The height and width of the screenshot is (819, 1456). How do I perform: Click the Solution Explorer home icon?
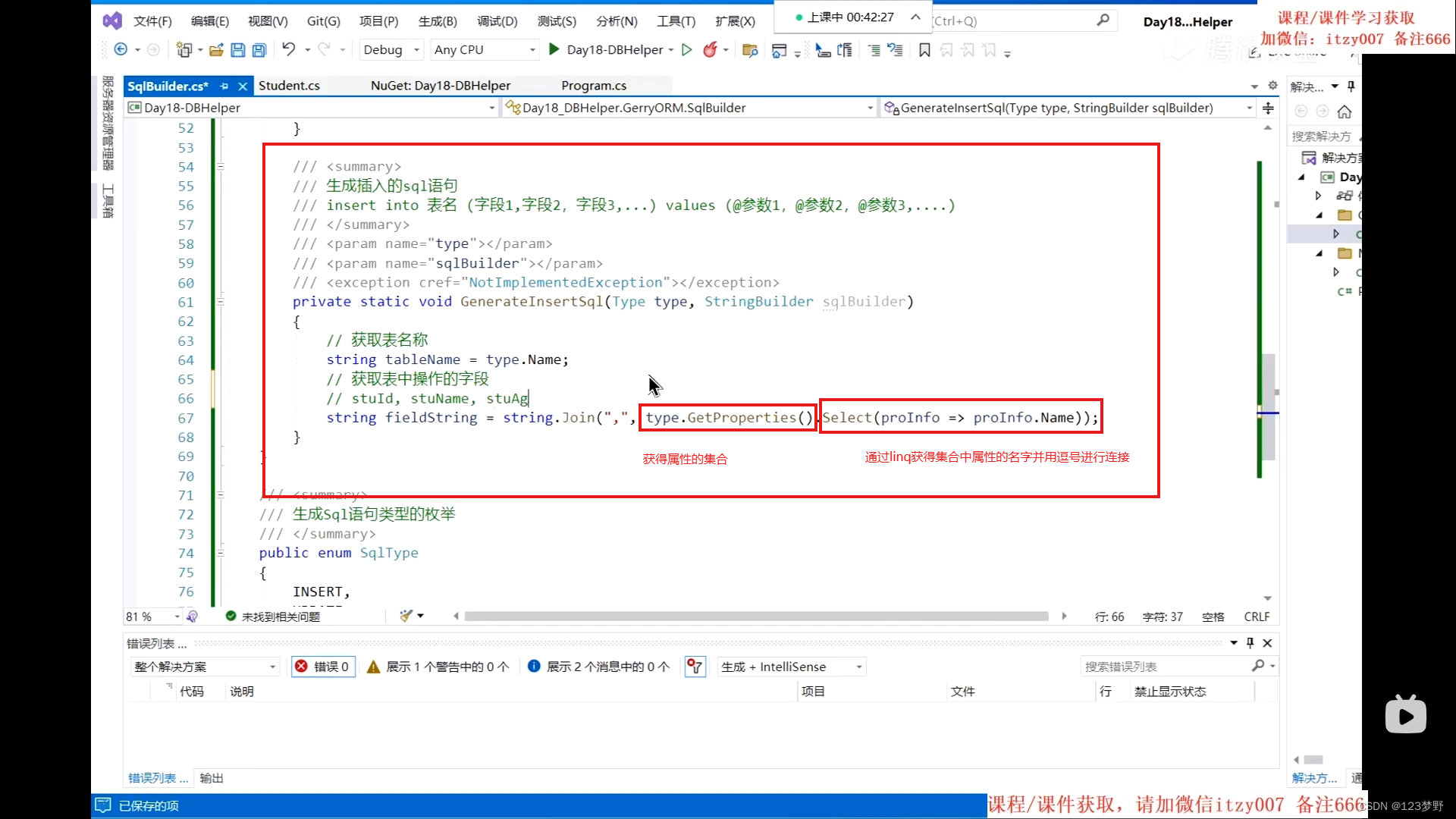1345,112
